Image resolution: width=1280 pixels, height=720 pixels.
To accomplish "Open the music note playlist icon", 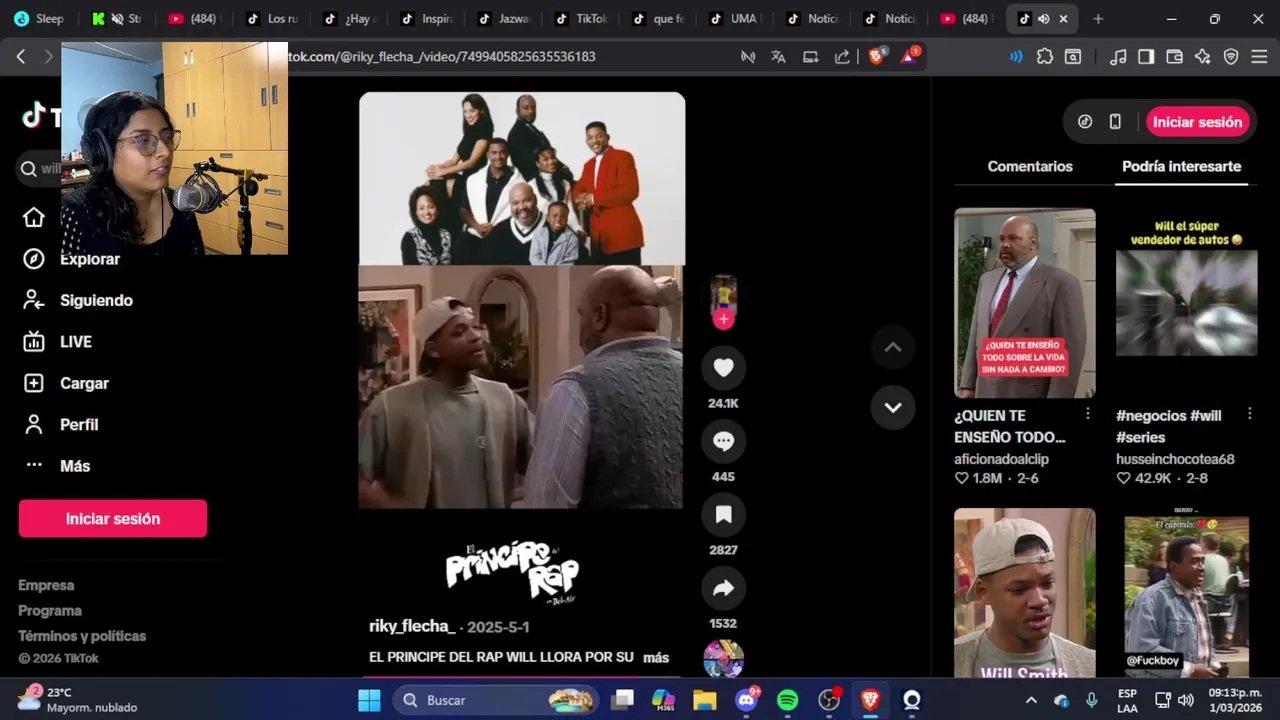I will pos(1118,57).
